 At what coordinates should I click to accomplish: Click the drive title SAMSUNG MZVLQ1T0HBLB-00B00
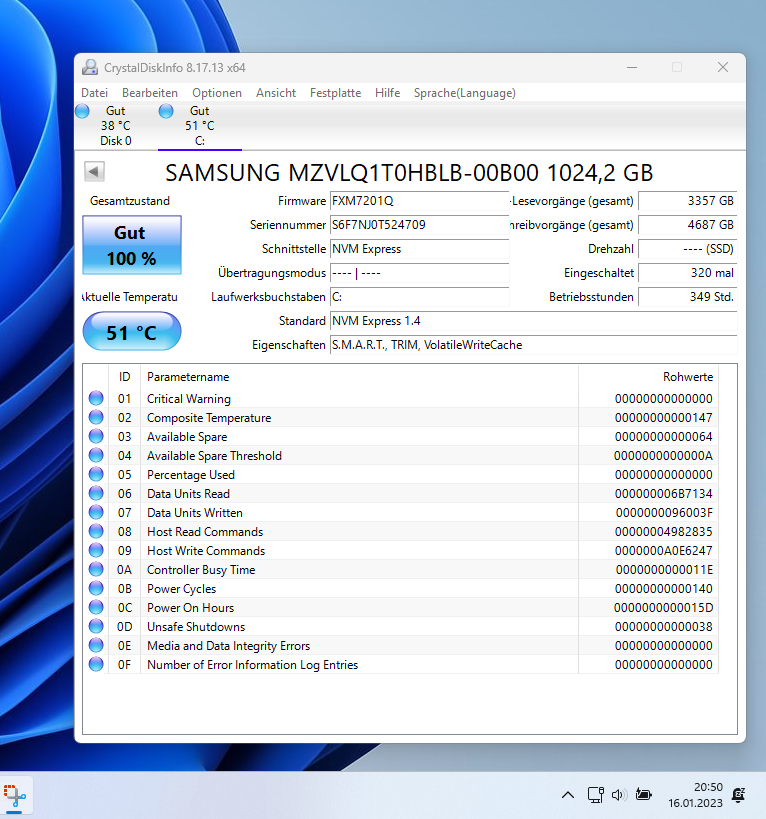(409, 173)
